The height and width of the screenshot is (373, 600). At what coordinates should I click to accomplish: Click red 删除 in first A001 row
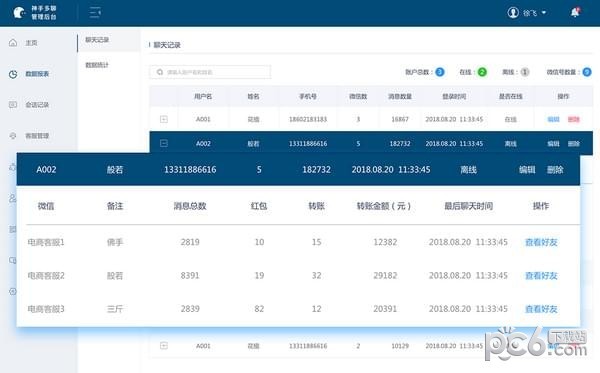pos(574,119)
